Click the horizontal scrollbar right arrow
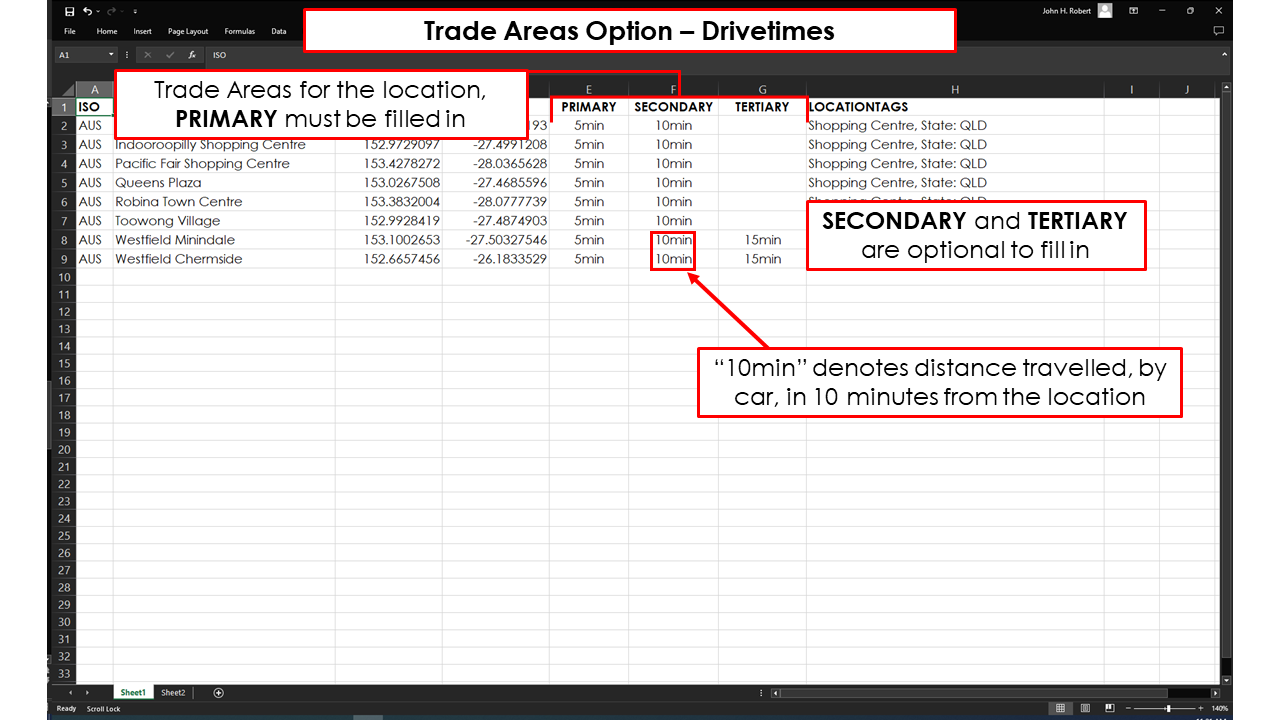Viewport: 1280px width, 720px height. coord(1215,692)
